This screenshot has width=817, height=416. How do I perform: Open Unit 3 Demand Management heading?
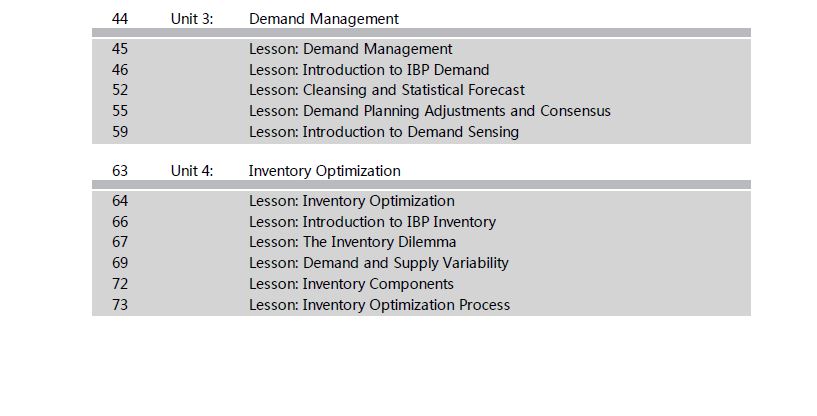tap(324, 19)
